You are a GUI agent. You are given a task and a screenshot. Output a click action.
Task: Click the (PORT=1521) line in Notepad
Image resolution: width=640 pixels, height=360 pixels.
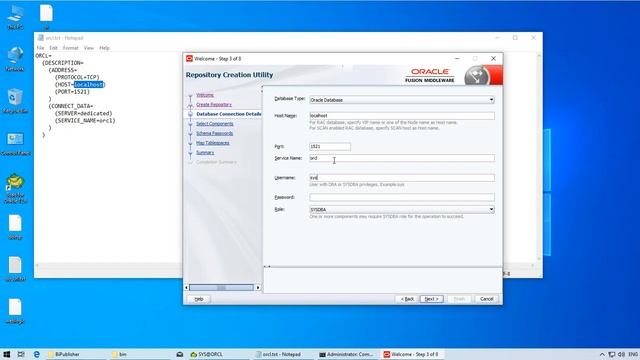tap(72, 92)
